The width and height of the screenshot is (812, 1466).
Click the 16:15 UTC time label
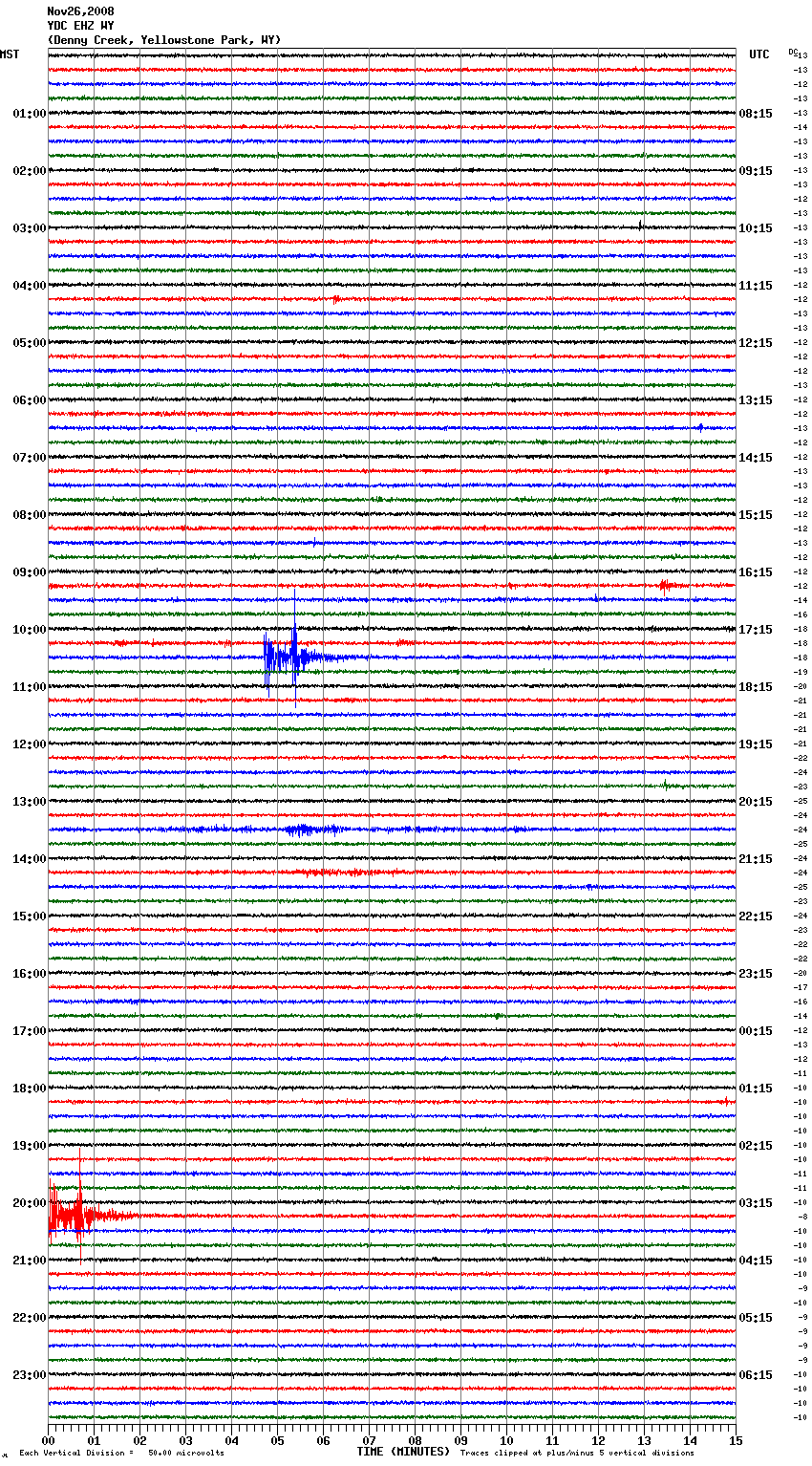tap(756, 572)
